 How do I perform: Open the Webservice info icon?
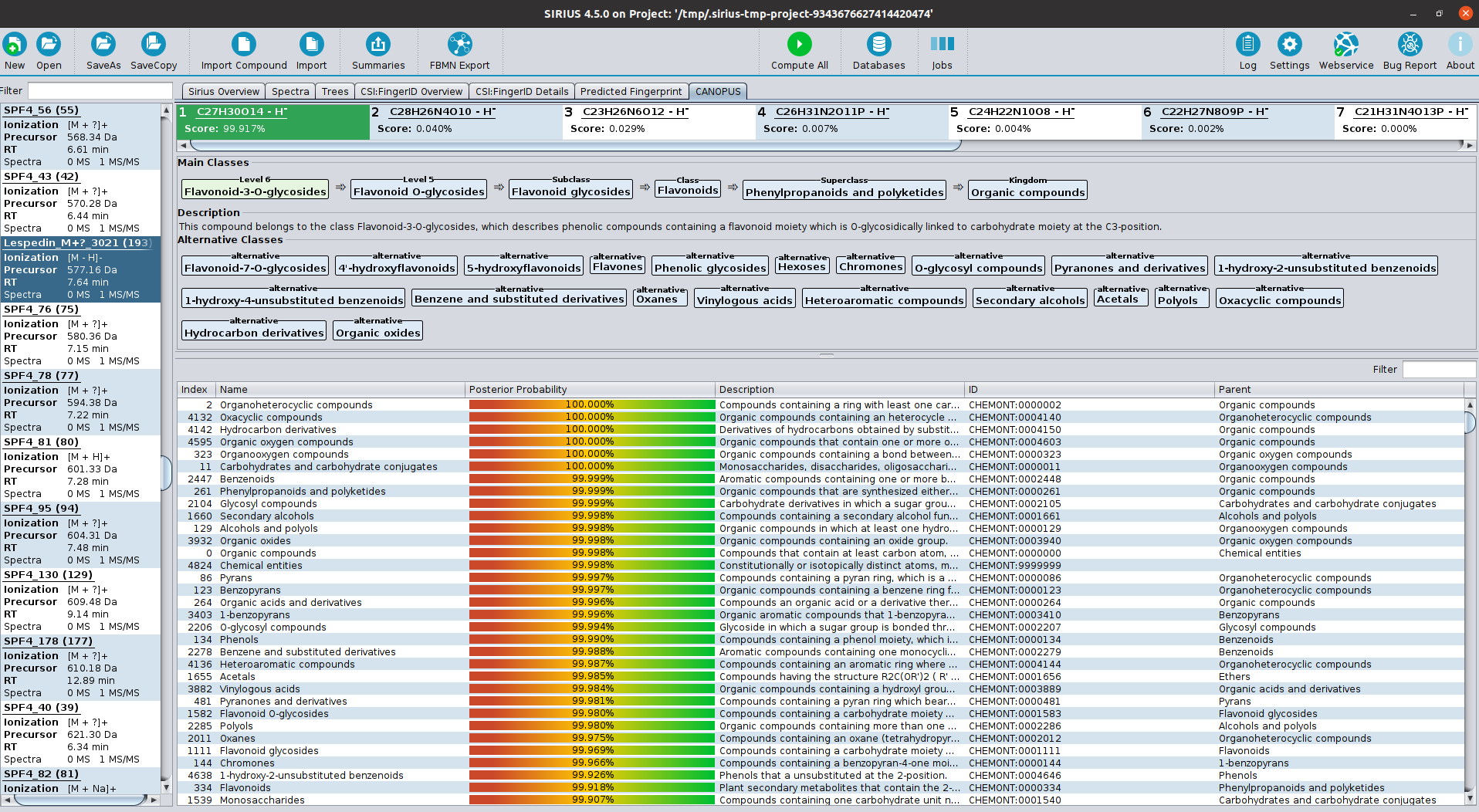pyautogui.click(x=1345, y=45)
